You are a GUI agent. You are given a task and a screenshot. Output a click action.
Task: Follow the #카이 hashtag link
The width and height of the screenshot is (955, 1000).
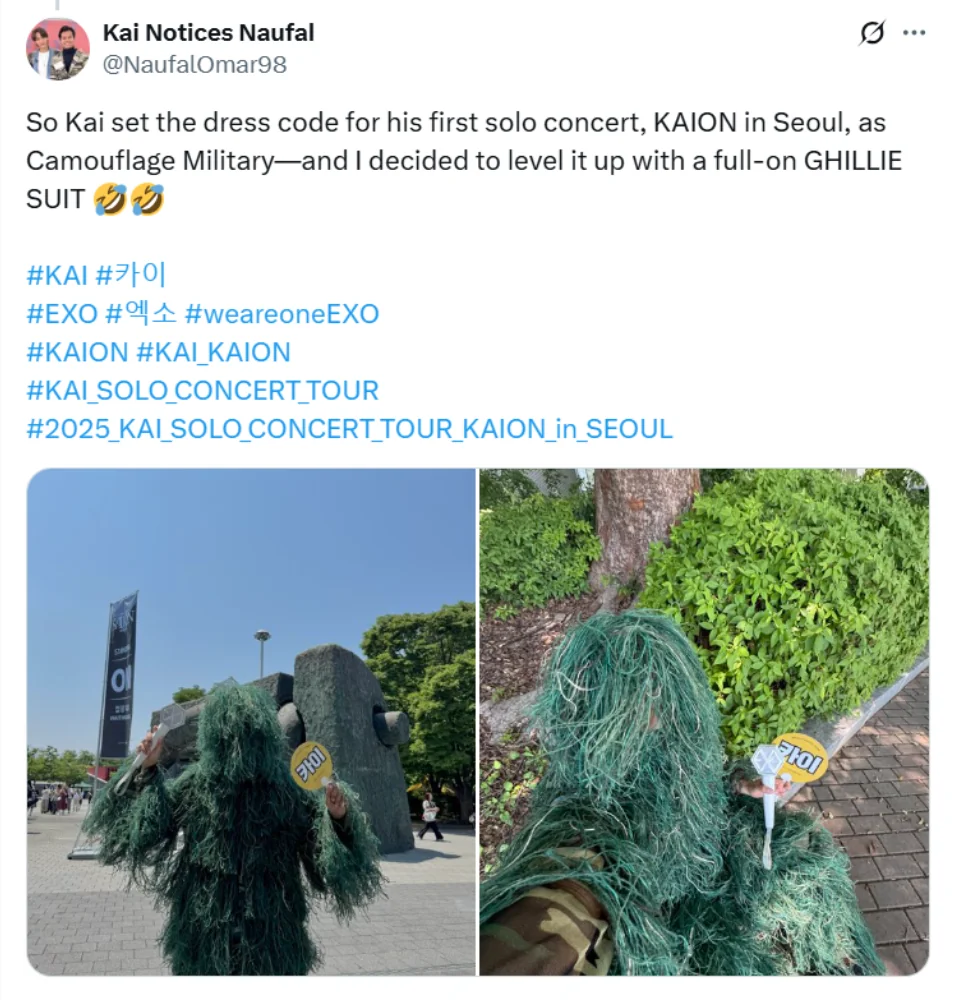pyautogui.click(x=131, y=276)
